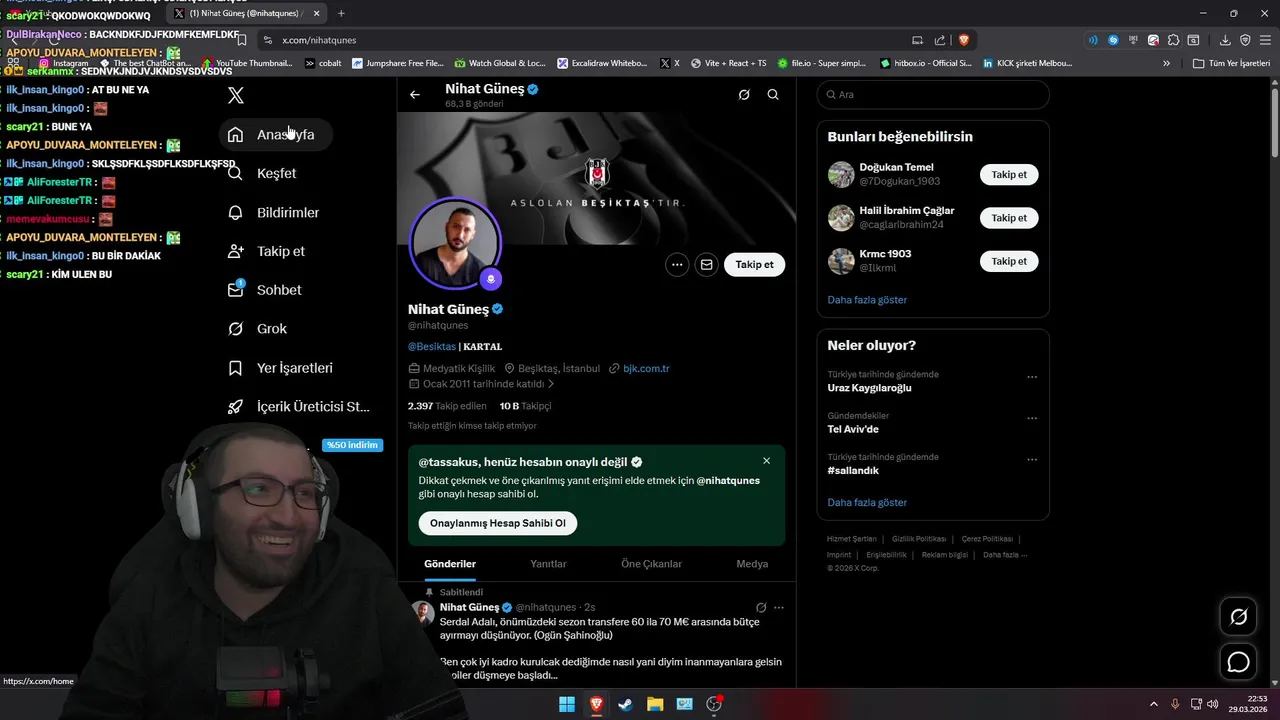This screenshot has width=1280, height=720.
Task: Click the X logo in sidebar
Action: (236, 95)
